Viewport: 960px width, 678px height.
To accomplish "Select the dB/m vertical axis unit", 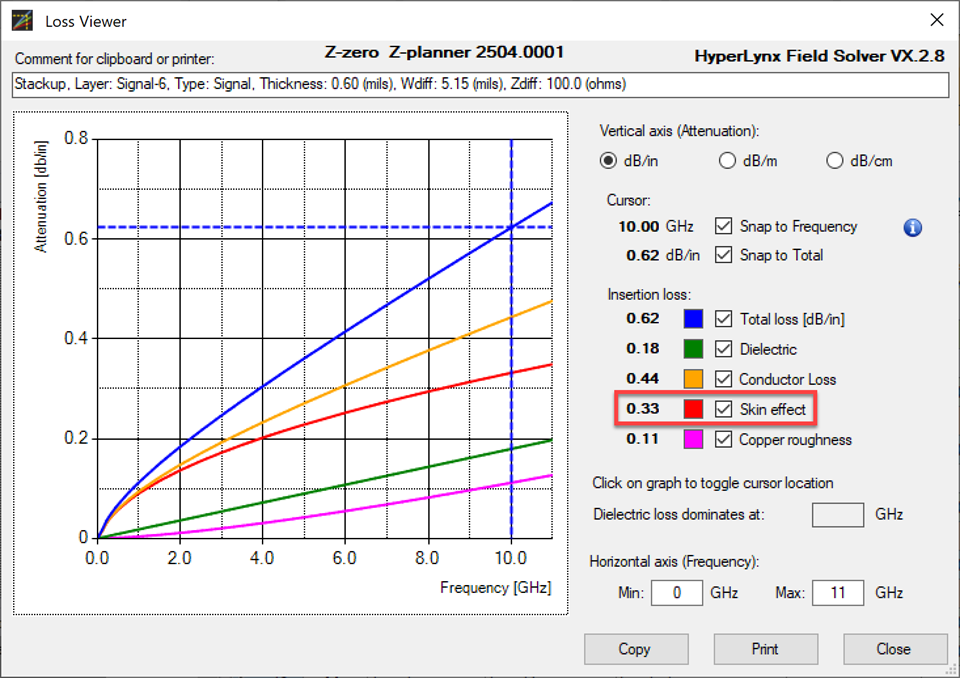I will pos(728,160).
